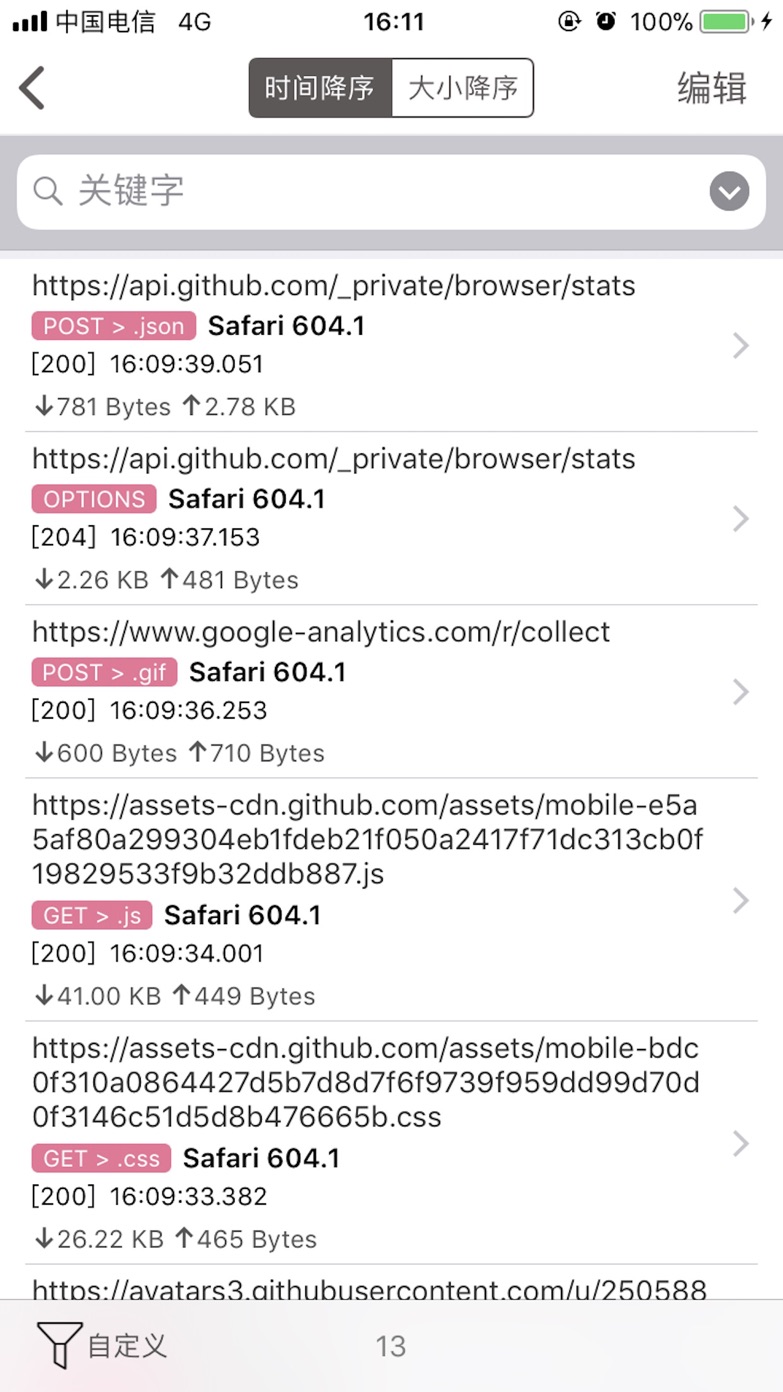Tap the 编辑 edit button
Screen dimensions: 783x1392
[x=712, y=88]
